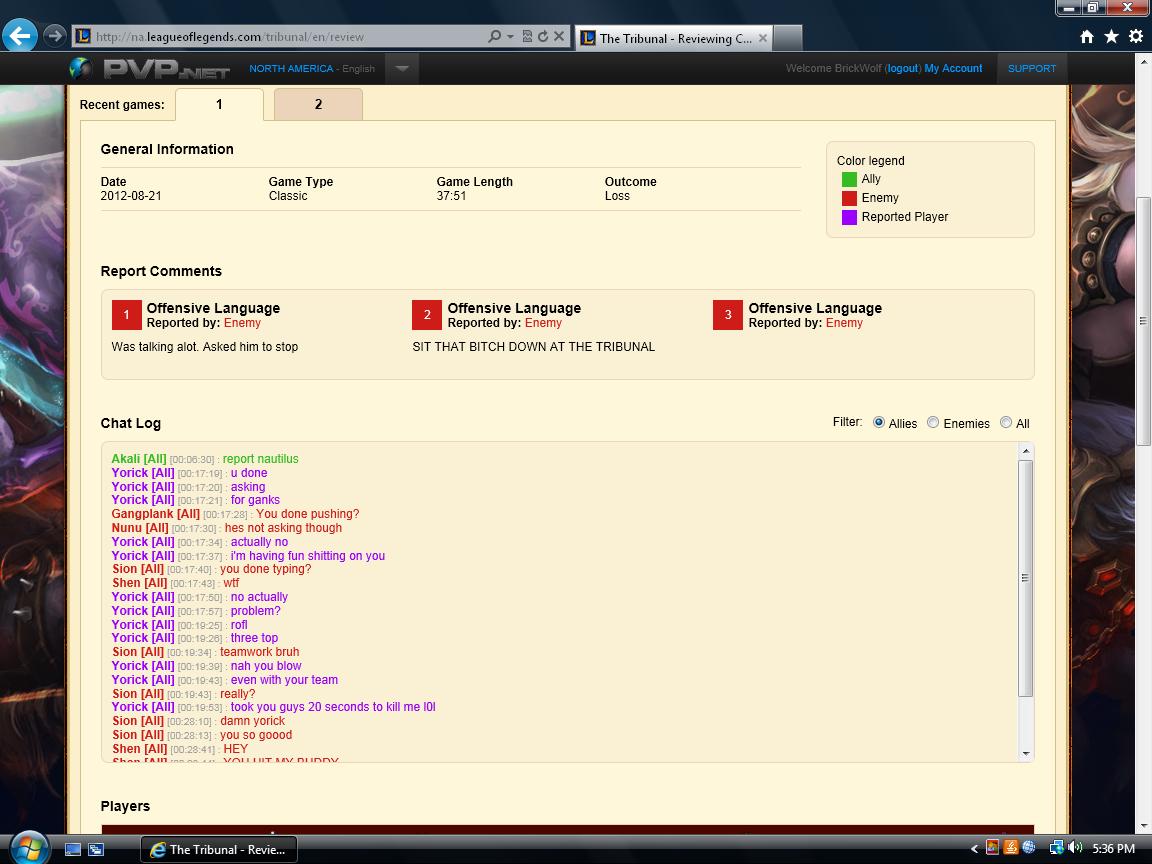Open Favorites with the star icon
The width and height of the screenshot is (1152, 864).
pyautogui.click(x=1111, y=36)
